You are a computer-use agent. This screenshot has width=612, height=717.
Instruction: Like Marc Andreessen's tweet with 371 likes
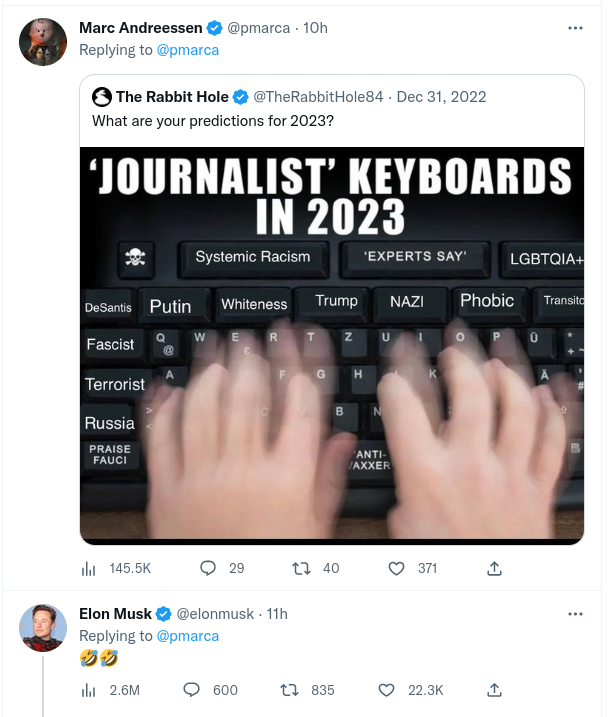(396, 568)
